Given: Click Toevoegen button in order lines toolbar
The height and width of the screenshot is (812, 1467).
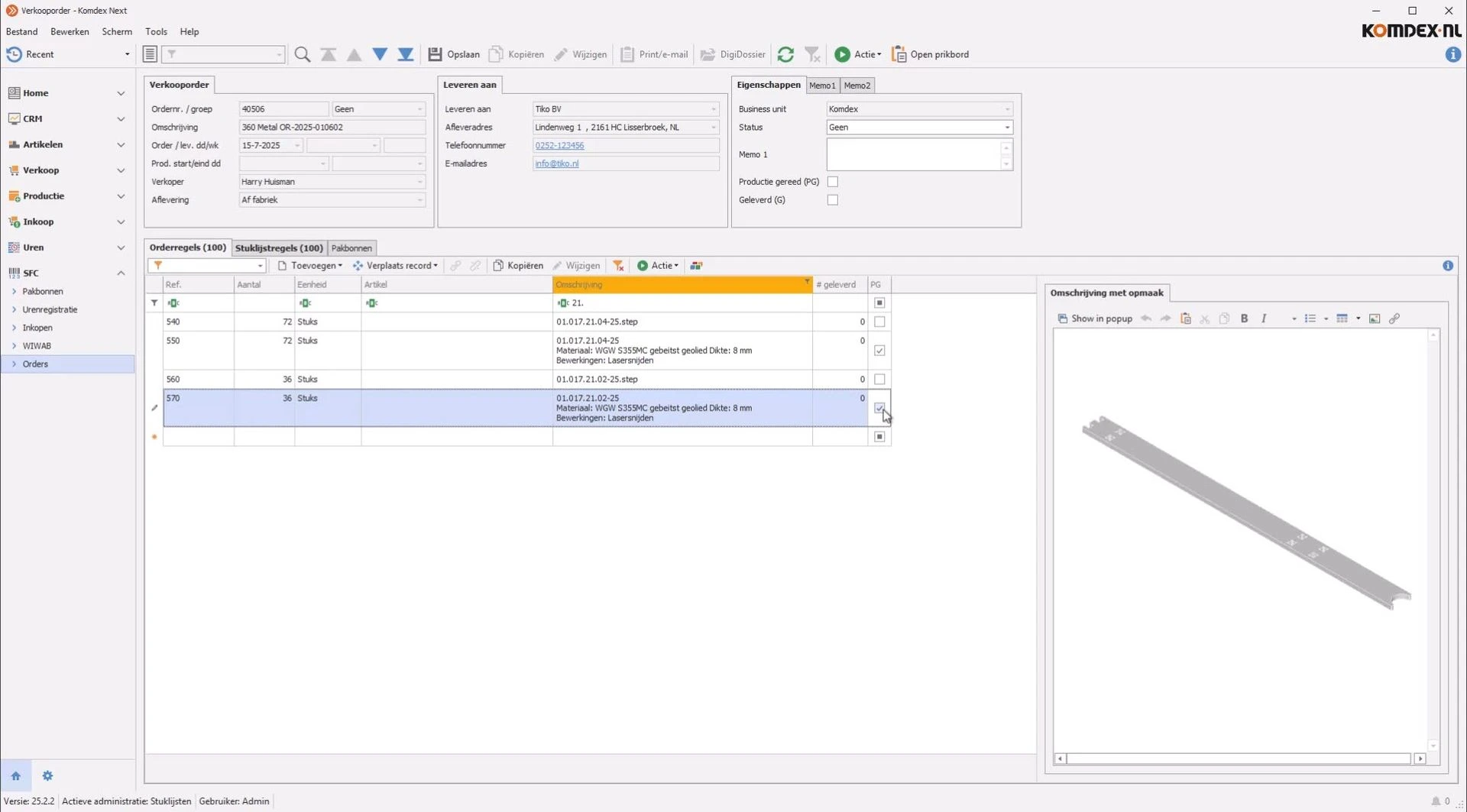Looking at the screenshot, I should (310, 266).
